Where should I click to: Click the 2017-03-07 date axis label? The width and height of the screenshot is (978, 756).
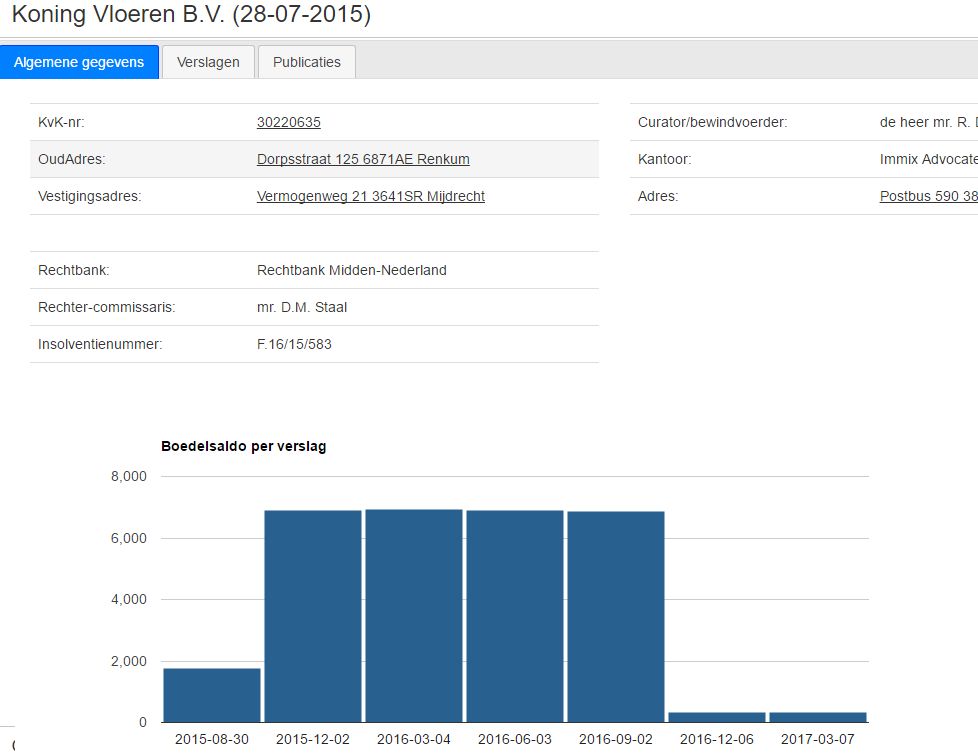coord(818,739)
